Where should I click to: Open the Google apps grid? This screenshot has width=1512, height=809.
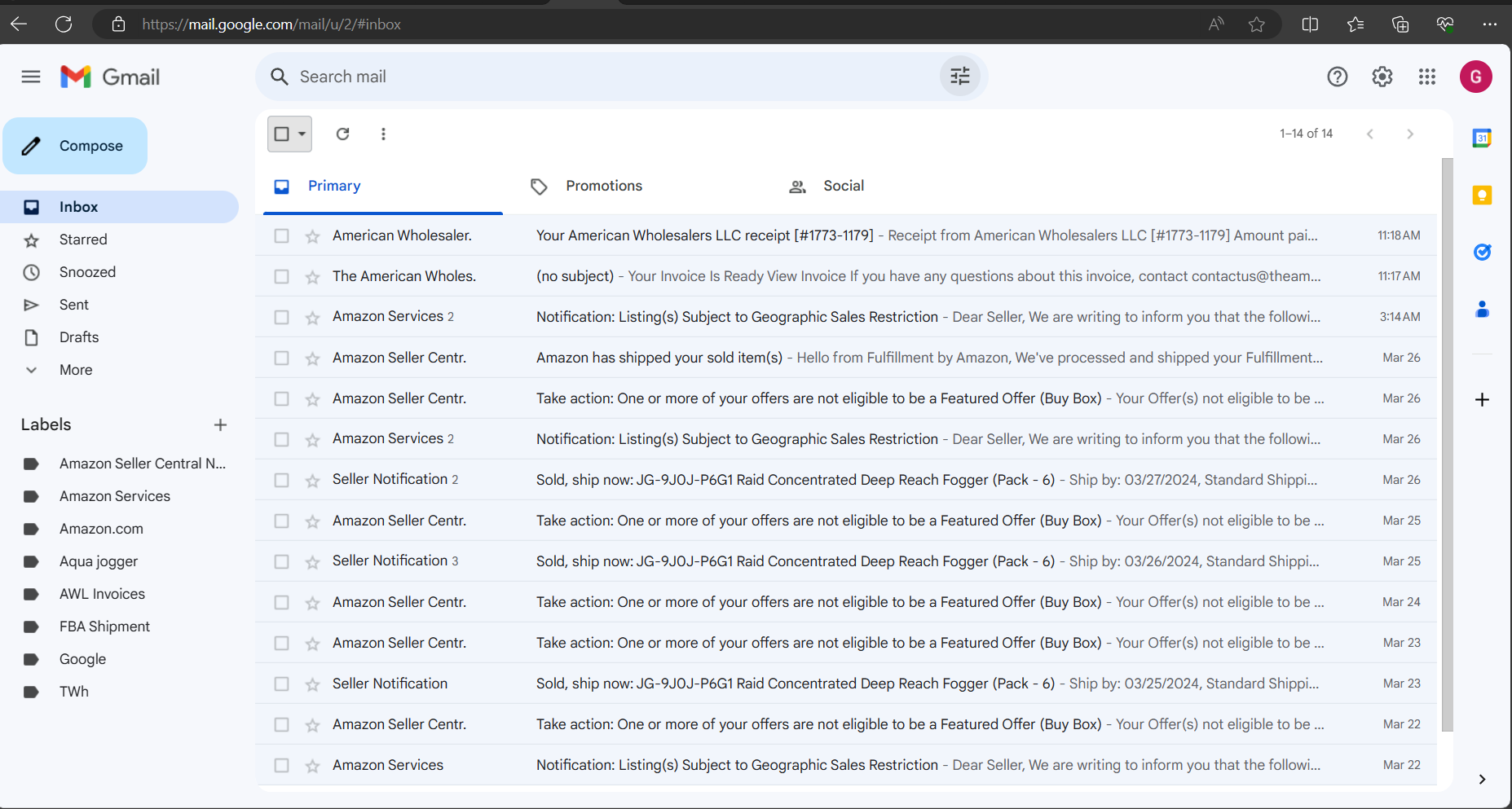point(1427,77)
